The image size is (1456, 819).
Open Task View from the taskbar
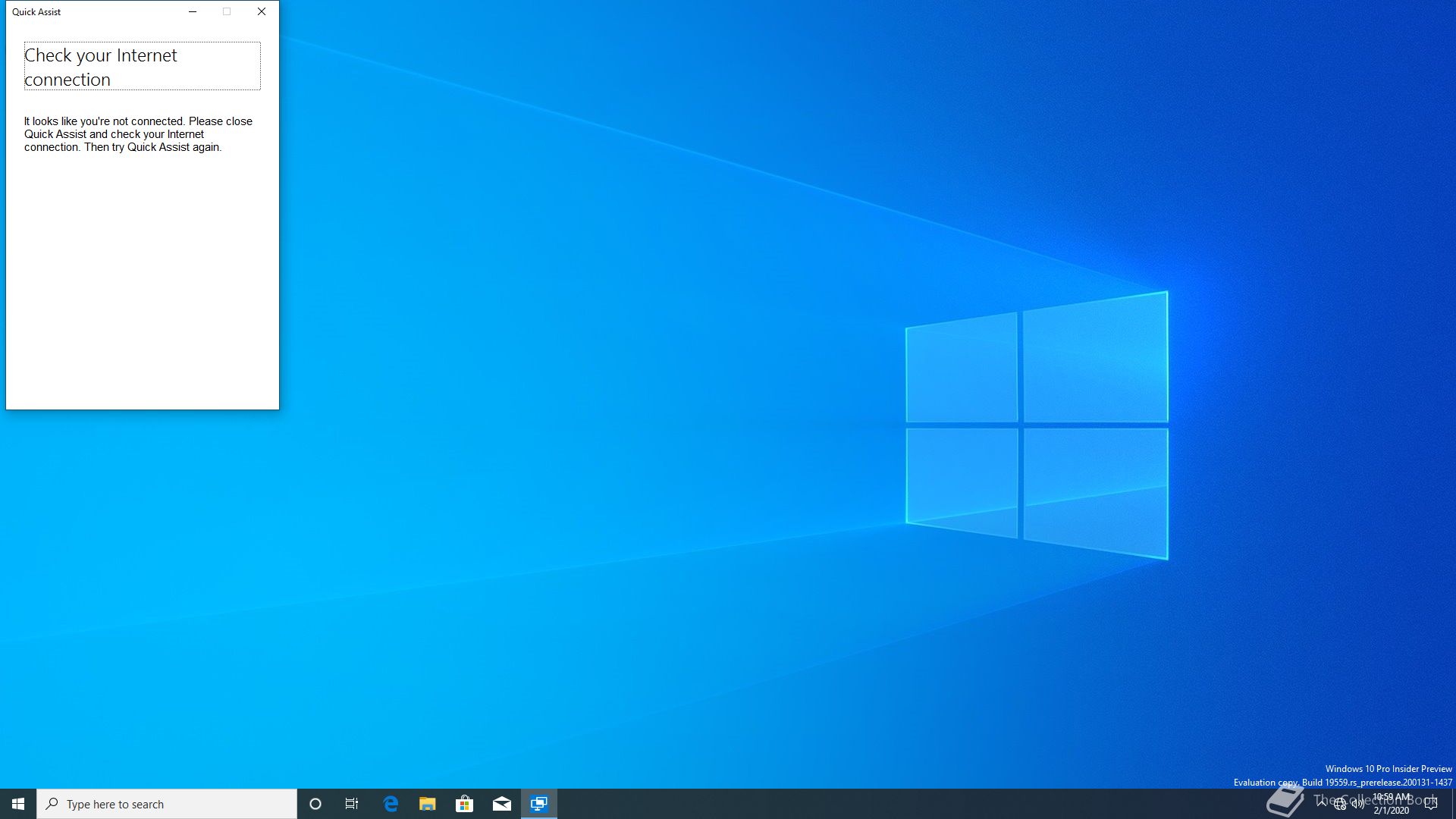pos(352,804)
